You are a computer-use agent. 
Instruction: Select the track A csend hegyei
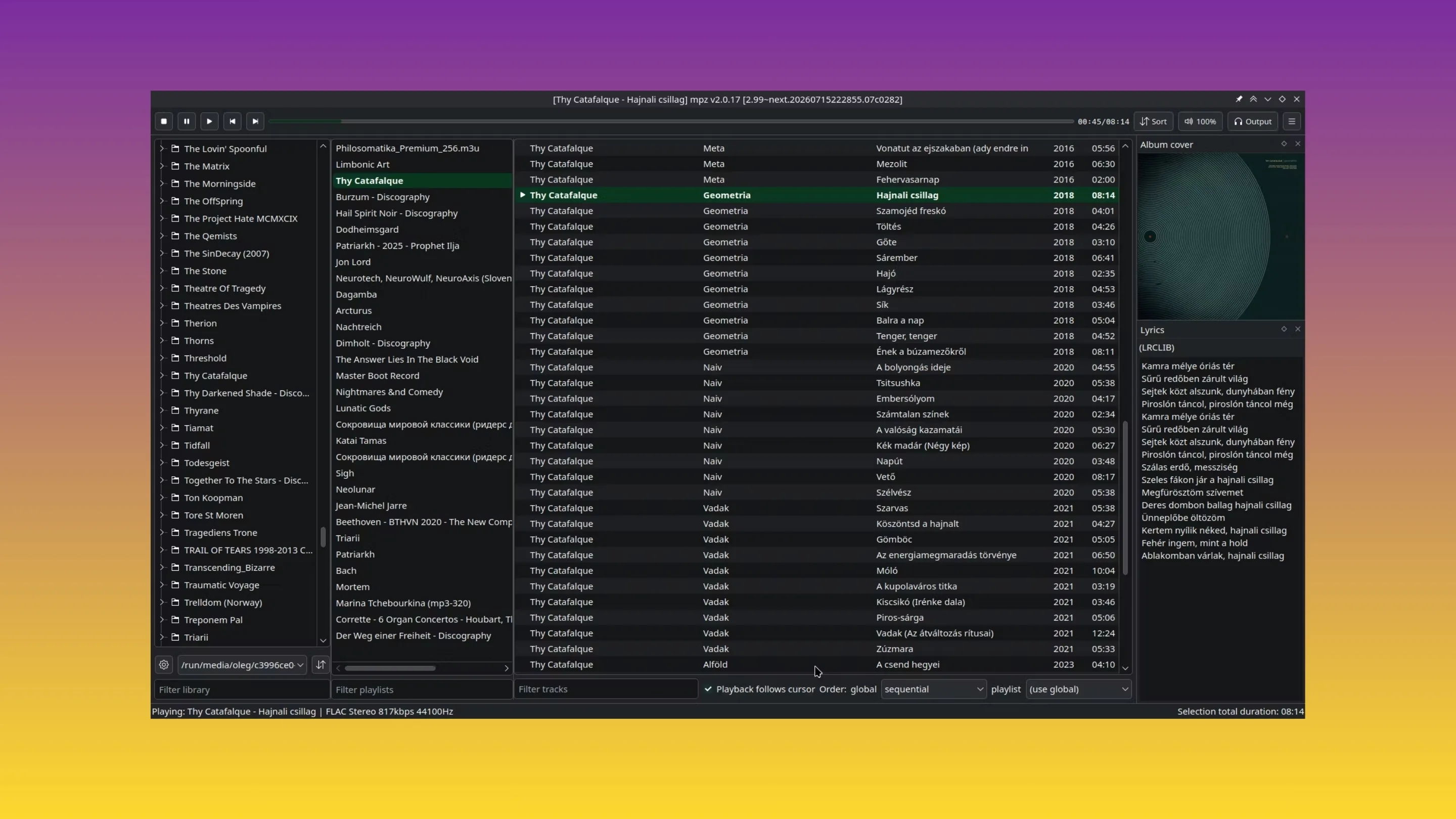tap(817, 665)
